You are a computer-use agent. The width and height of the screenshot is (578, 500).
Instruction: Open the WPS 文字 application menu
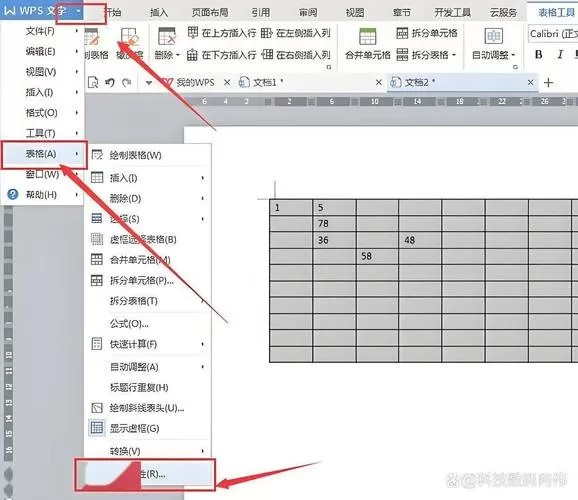[41, 11]
